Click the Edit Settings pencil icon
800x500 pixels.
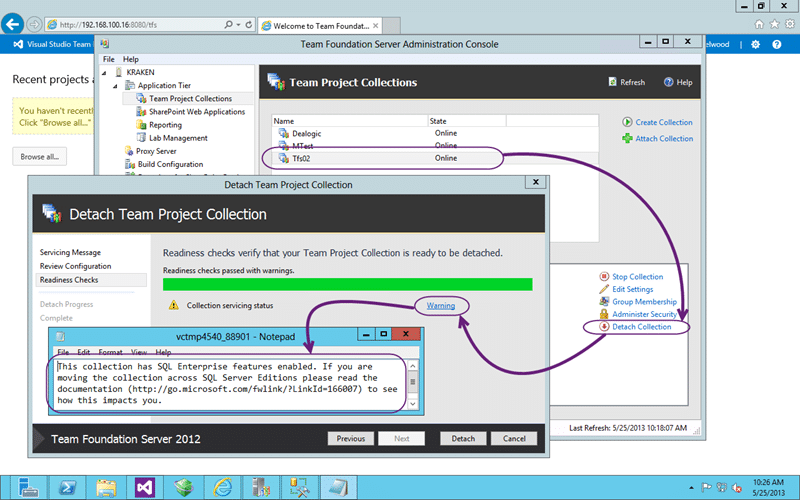[x=604, y=289]
